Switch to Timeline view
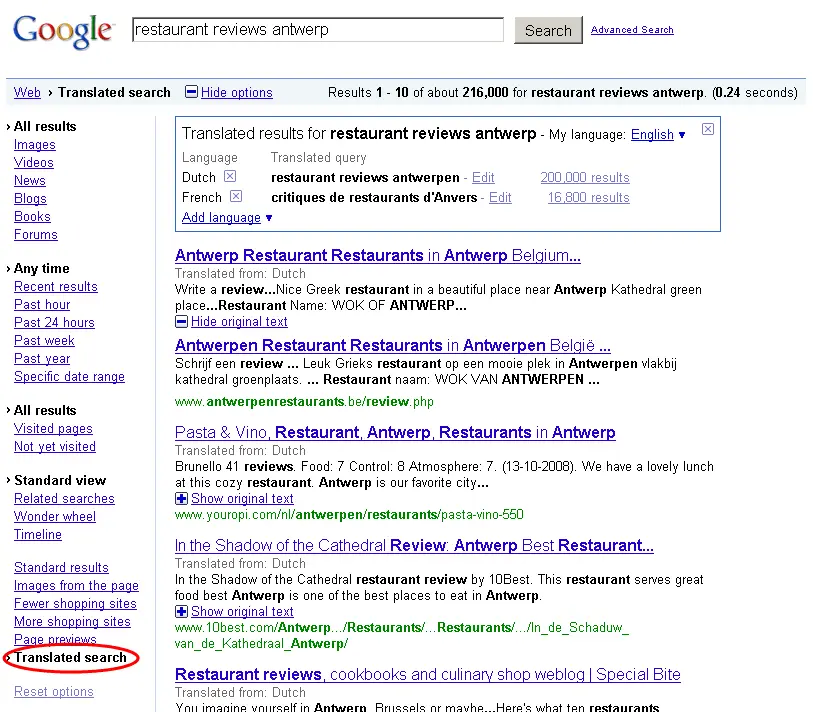 (38, 534)
